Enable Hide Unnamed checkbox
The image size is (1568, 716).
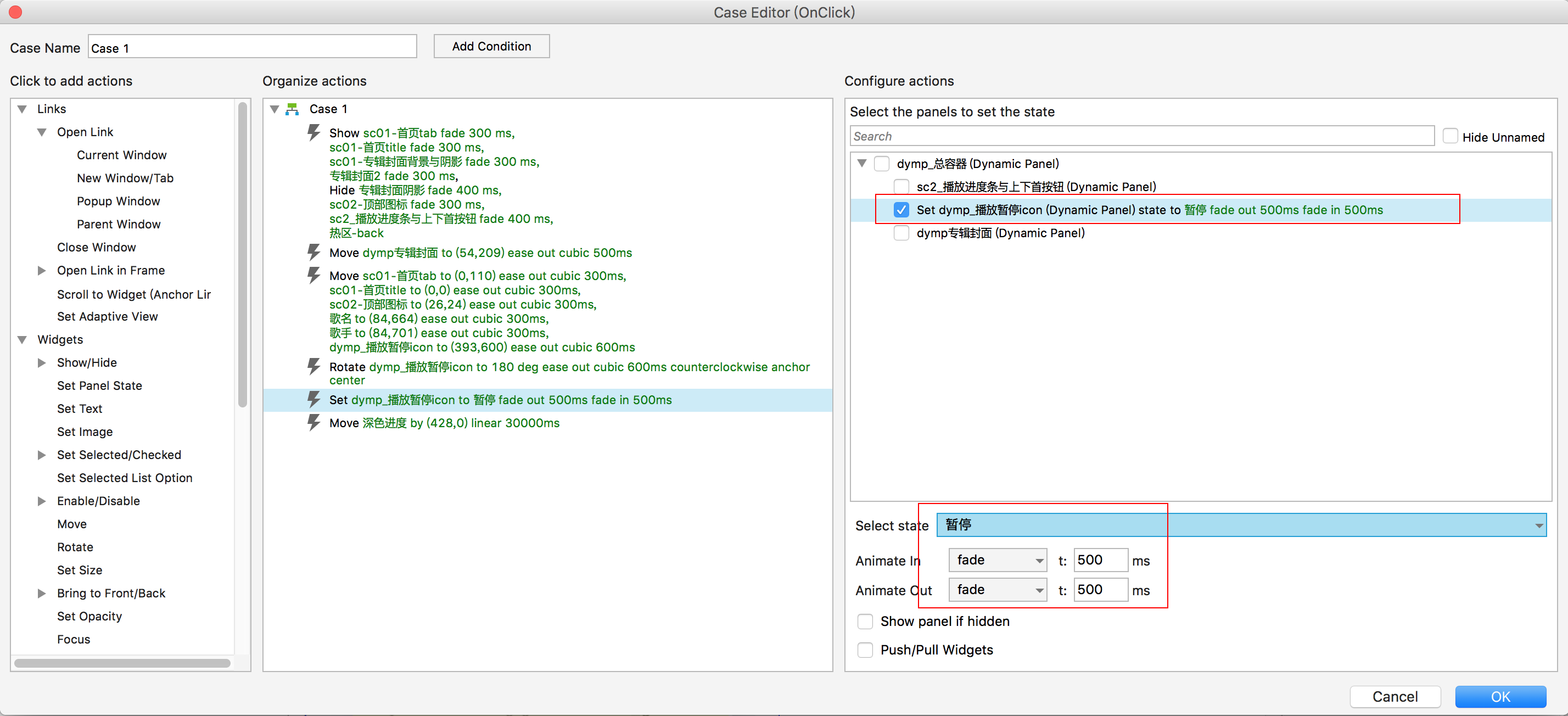tap(1450, 136)
